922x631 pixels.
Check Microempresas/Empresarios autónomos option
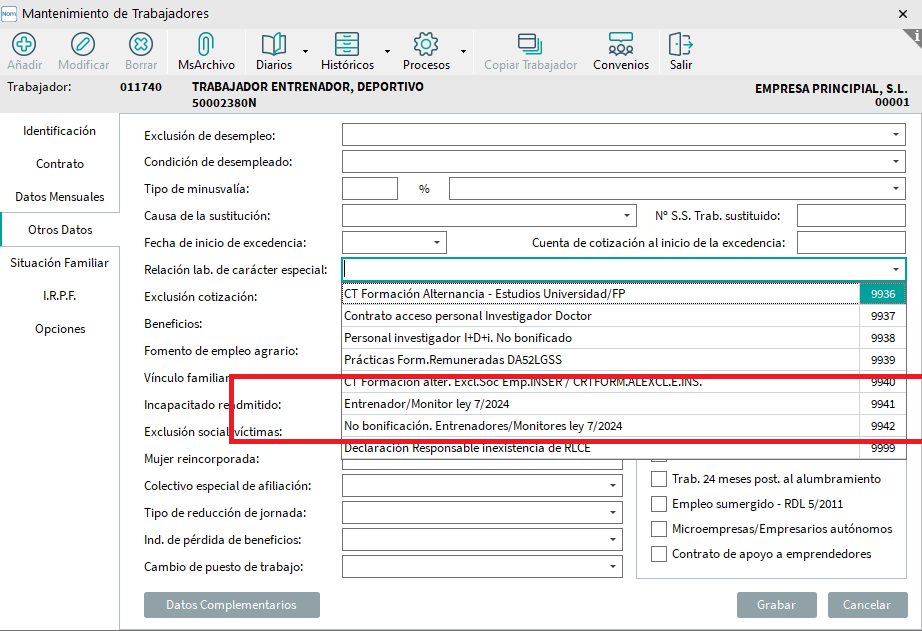(659, 529)
